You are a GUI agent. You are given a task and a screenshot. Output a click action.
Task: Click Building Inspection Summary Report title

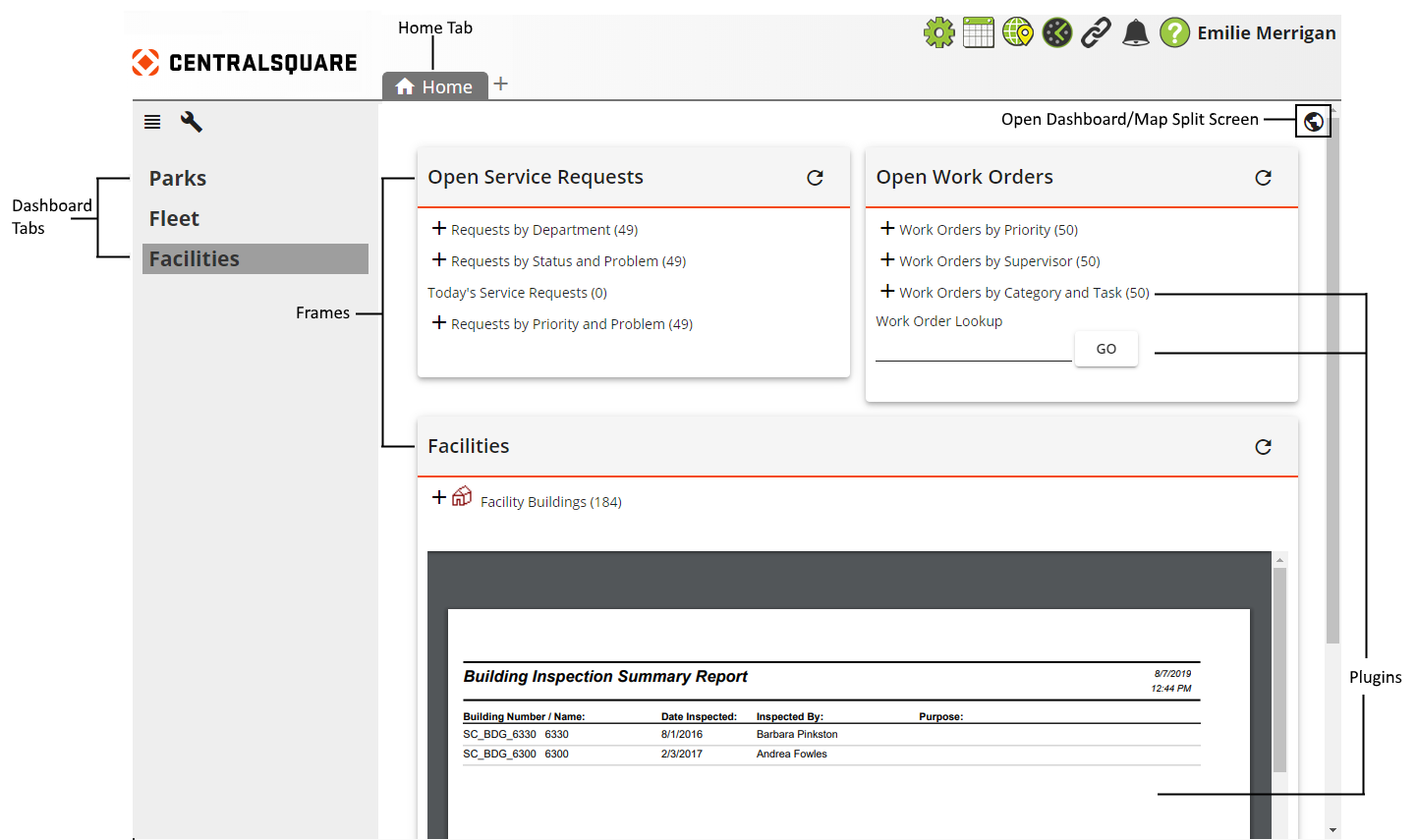tap(605, 676)
